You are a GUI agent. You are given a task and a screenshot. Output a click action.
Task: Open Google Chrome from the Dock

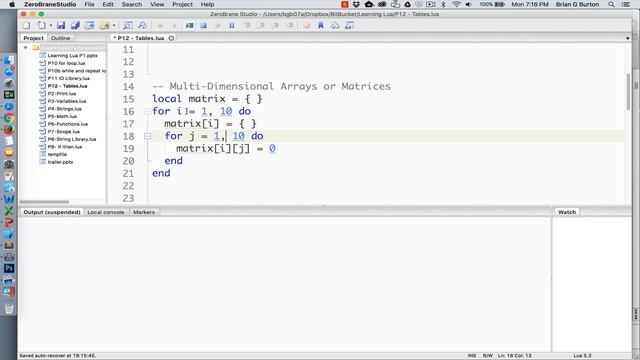[x=9, y=118]
